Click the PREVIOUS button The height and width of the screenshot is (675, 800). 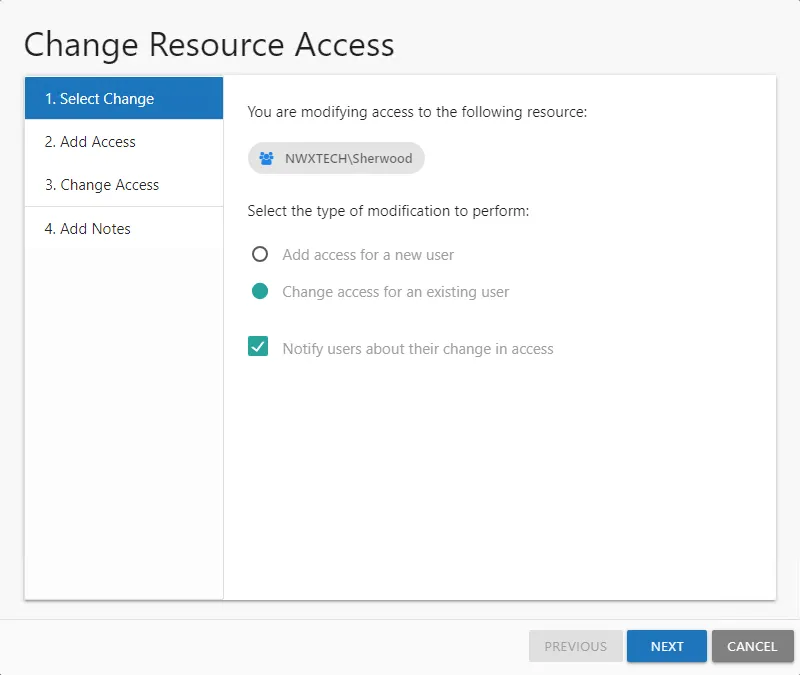(x=576, y=646)
